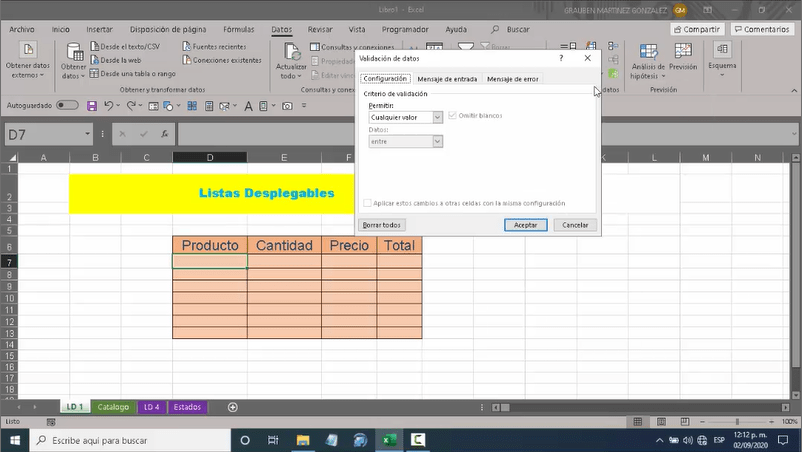Open Conexiones existentes
Image resolution: width=802 pixels, height=452 pixels.
222,60
